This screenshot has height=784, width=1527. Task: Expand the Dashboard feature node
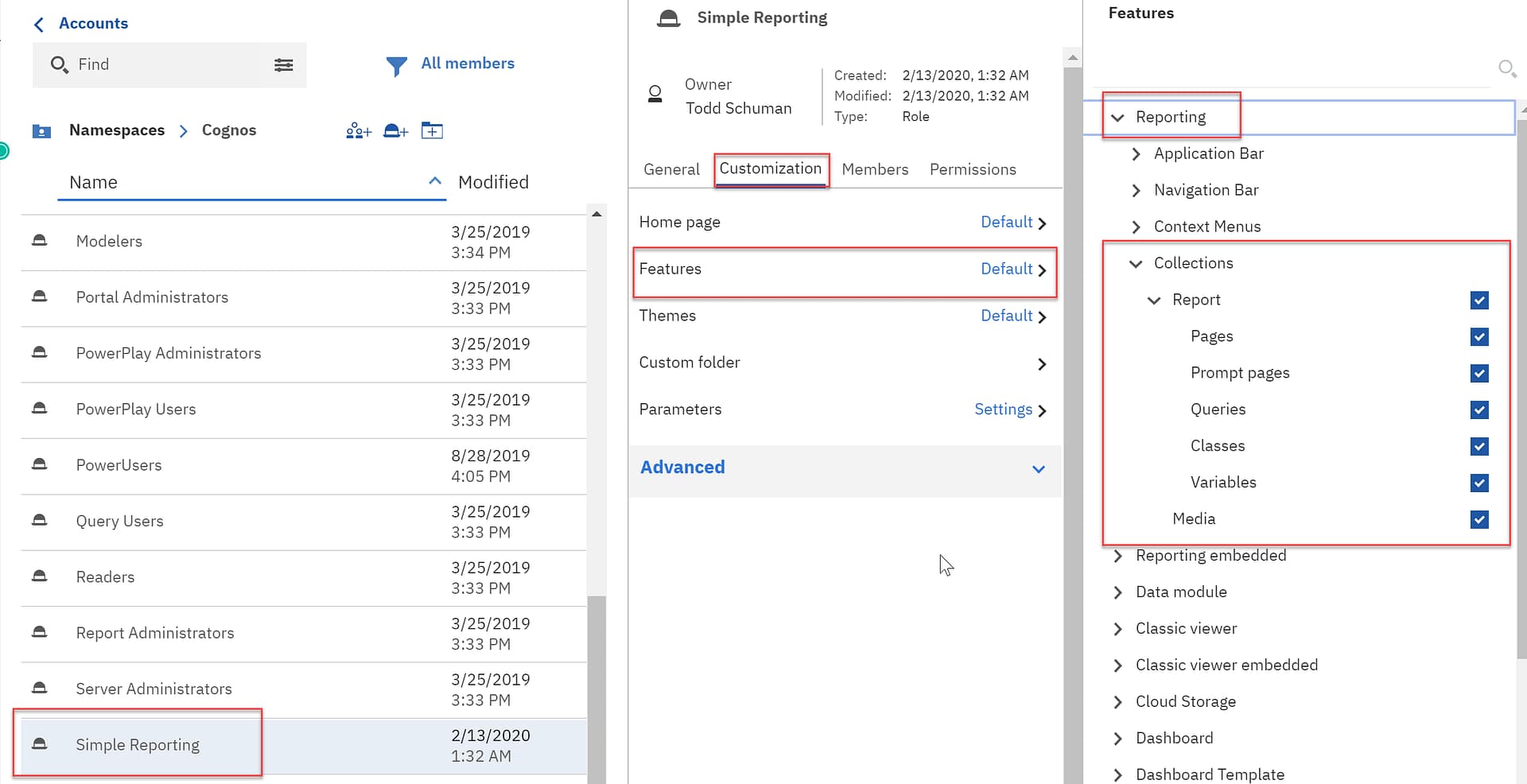pyautogui.click(x=1117, y=739)
